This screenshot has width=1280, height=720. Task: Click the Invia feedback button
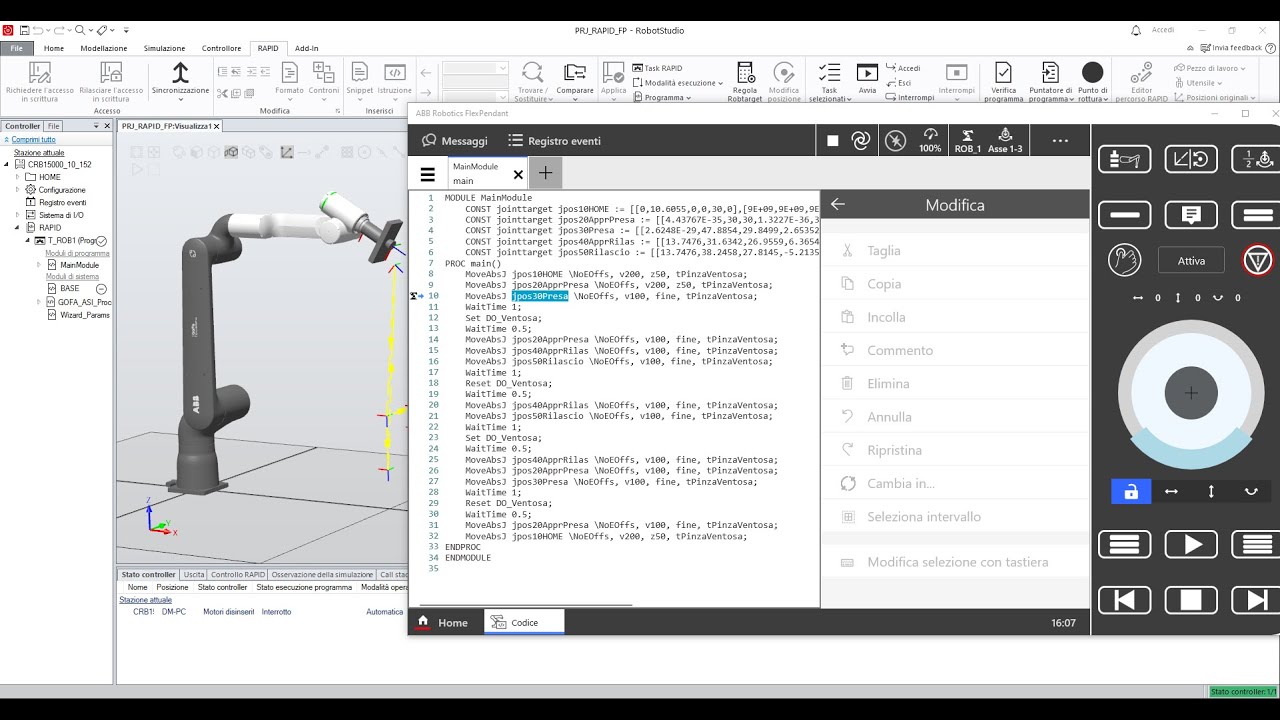pyautogui.click(x=1231, y=48)
